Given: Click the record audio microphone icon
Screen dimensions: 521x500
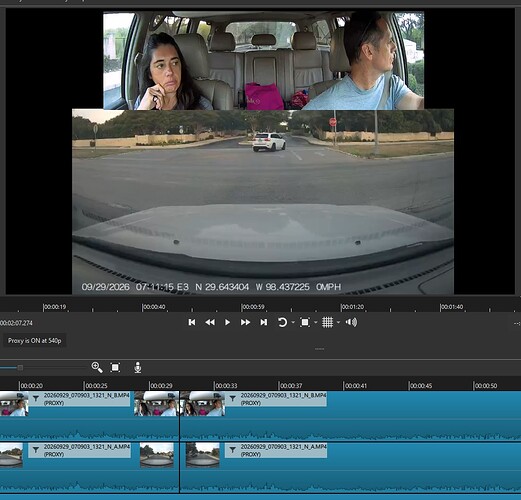Looking at the screenshot, I should pos(138,367).
